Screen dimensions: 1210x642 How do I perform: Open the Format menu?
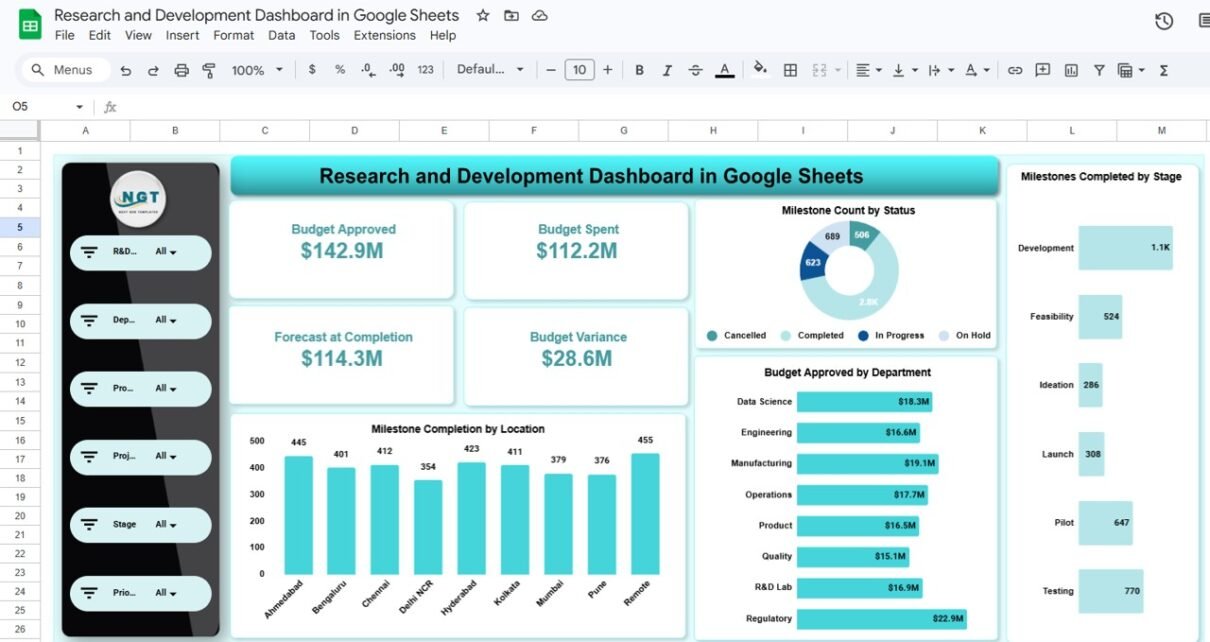click(233, 35)
